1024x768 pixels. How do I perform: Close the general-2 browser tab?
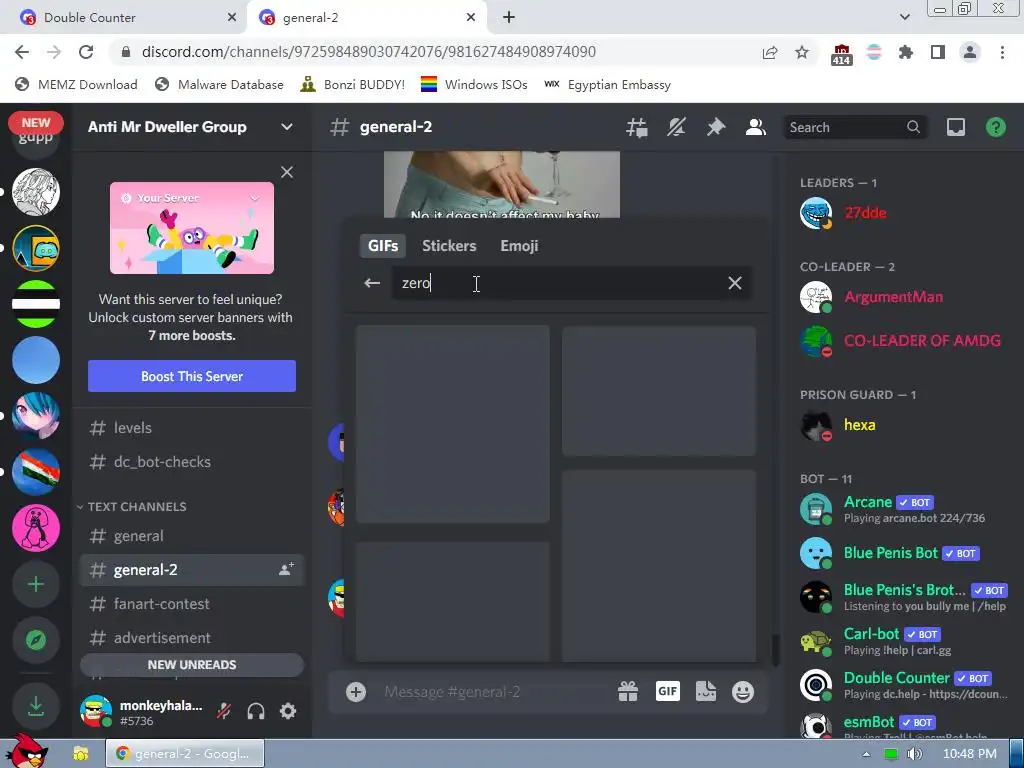click(471, 18)
